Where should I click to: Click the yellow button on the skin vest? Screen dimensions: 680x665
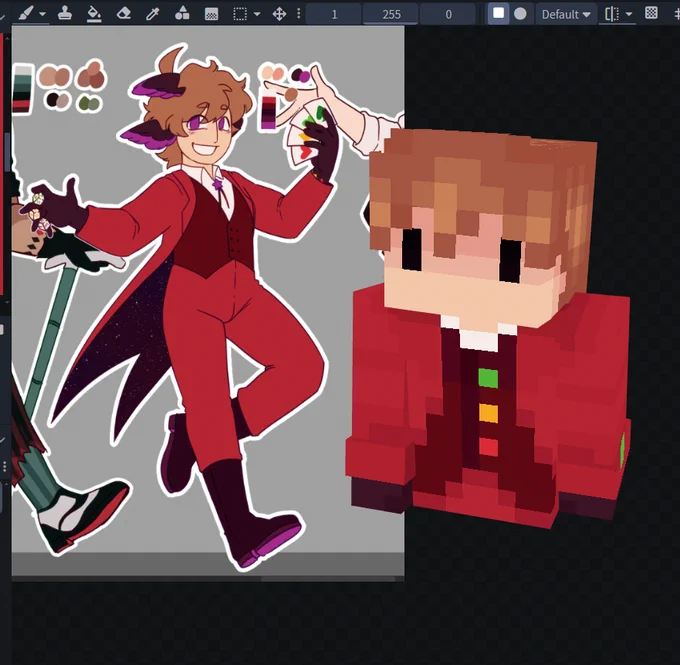488,413
